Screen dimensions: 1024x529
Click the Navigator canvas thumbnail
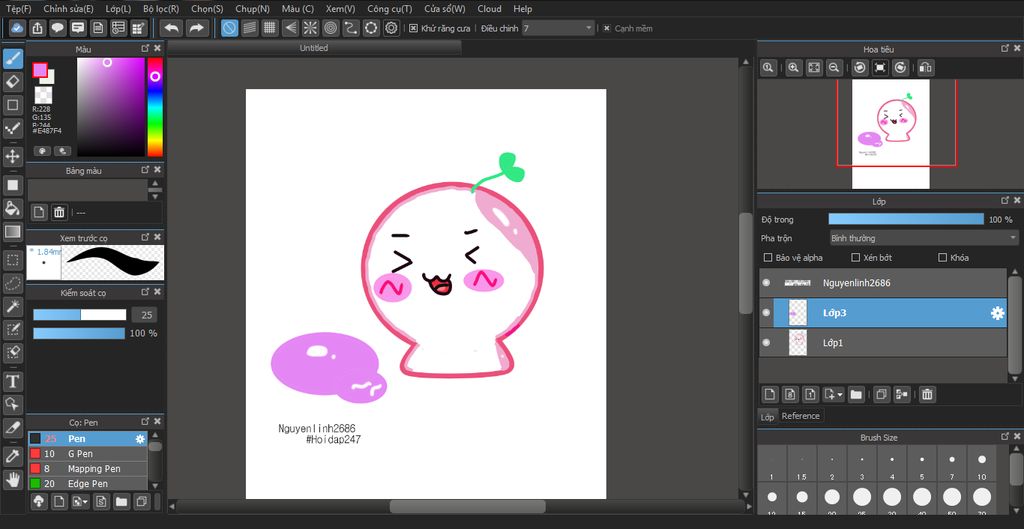(x=890, y=134)
